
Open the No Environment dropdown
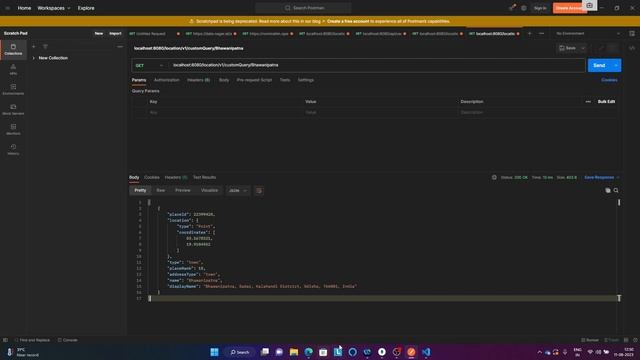(588, 33)
